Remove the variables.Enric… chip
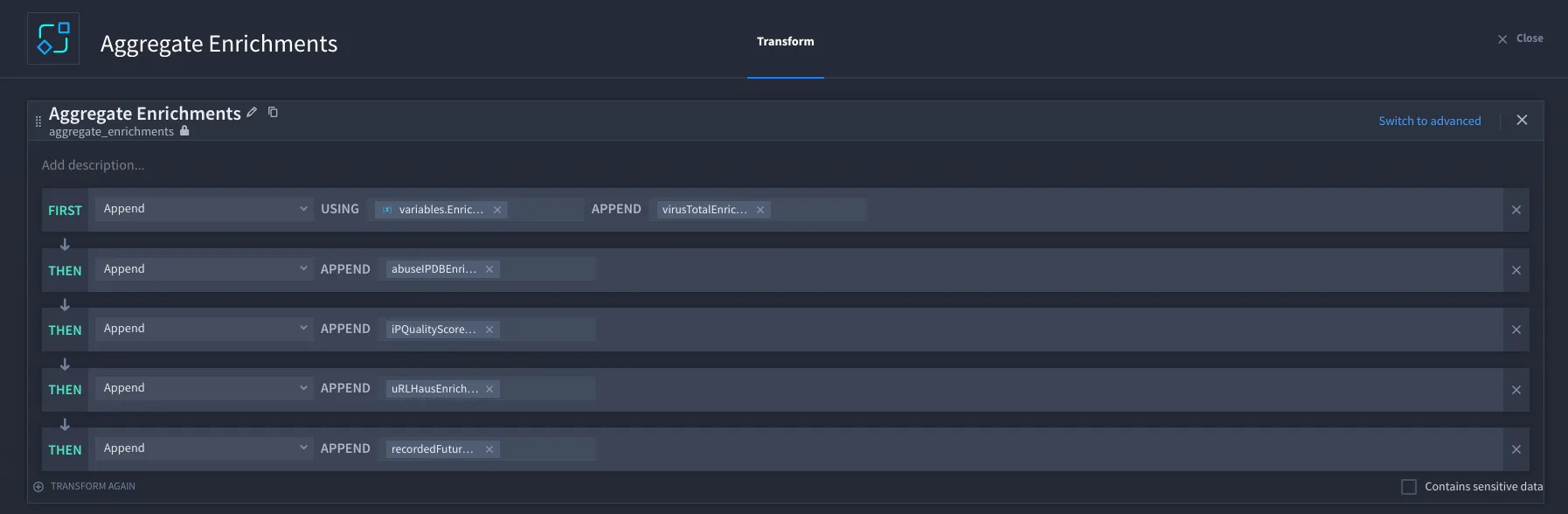1568x514 pixels. (x=497, y=210)
